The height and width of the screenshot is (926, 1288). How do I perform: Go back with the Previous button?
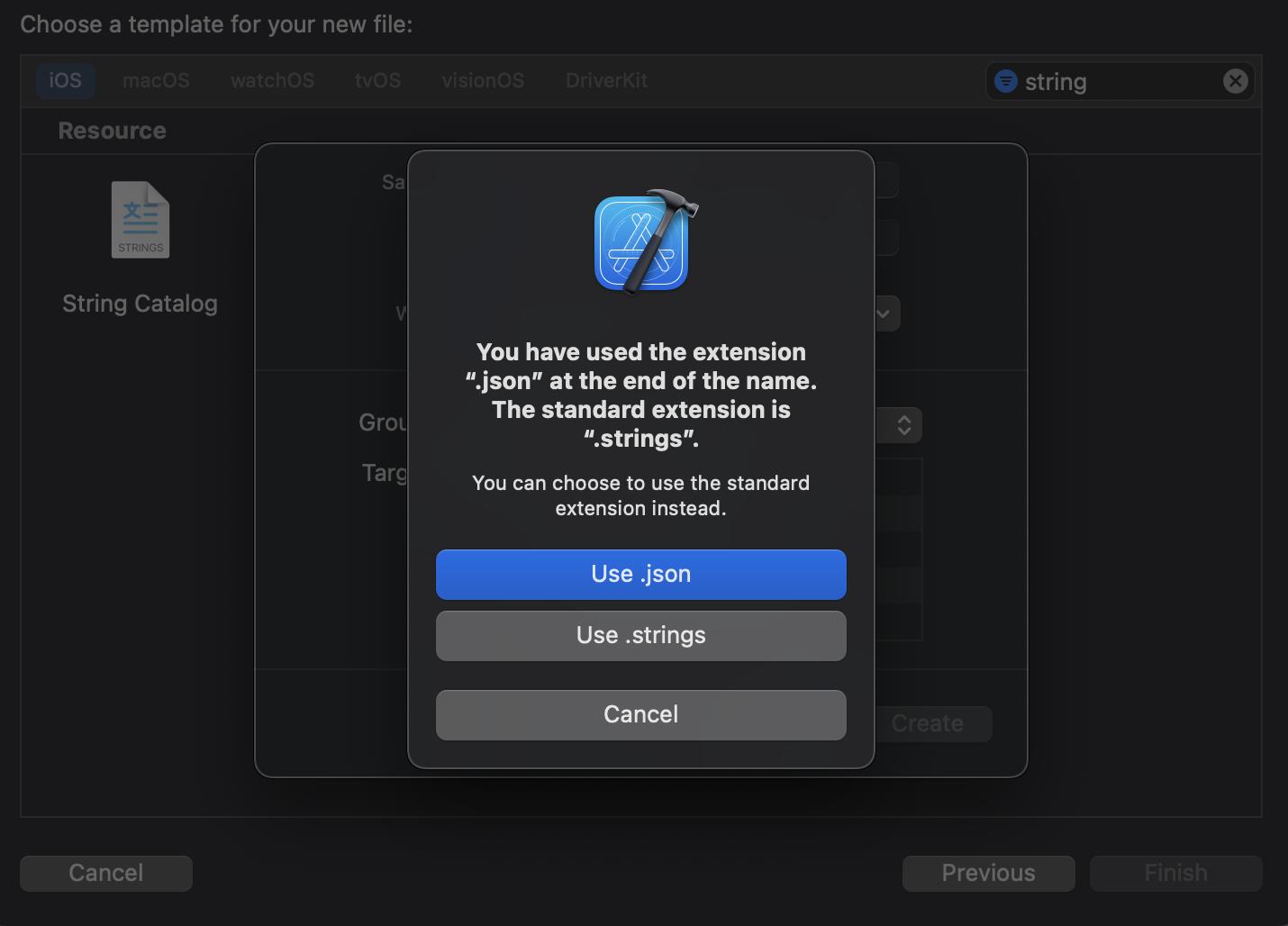pyautogui.click(x=988, y=873)
